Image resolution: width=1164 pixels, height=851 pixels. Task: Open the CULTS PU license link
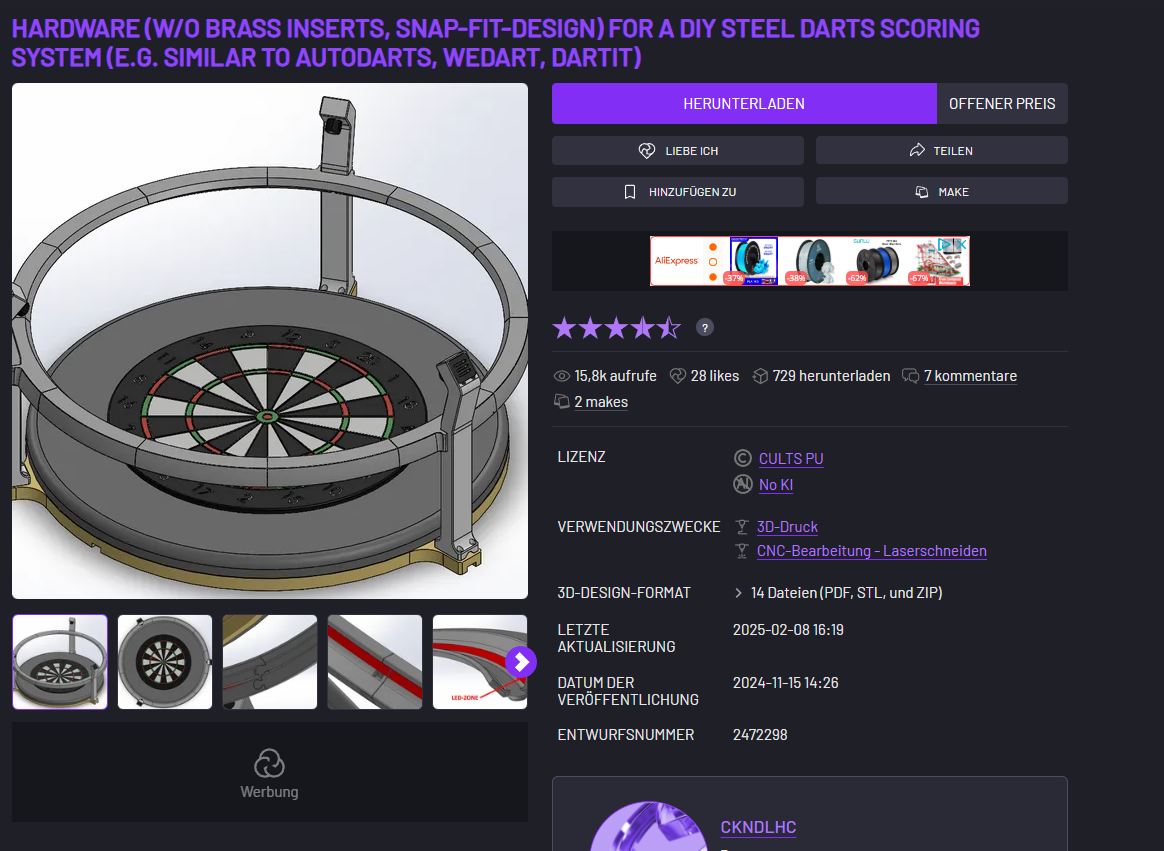(x=791, y=458)
